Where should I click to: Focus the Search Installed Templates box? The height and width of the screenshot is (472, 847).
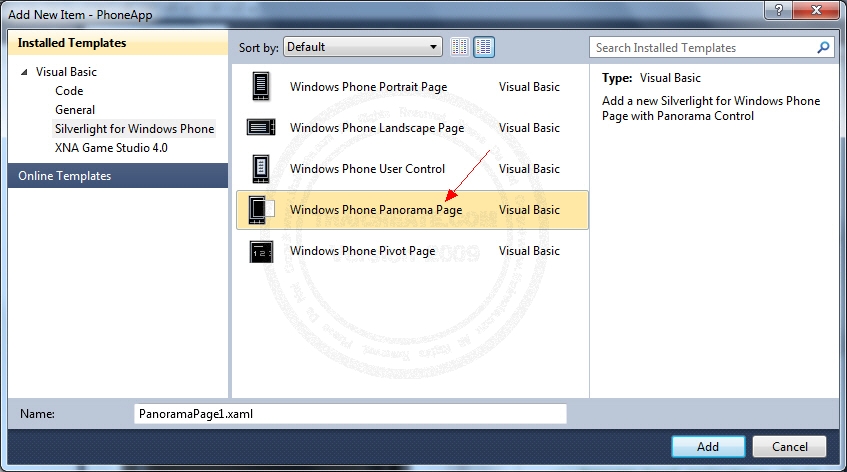711,48
